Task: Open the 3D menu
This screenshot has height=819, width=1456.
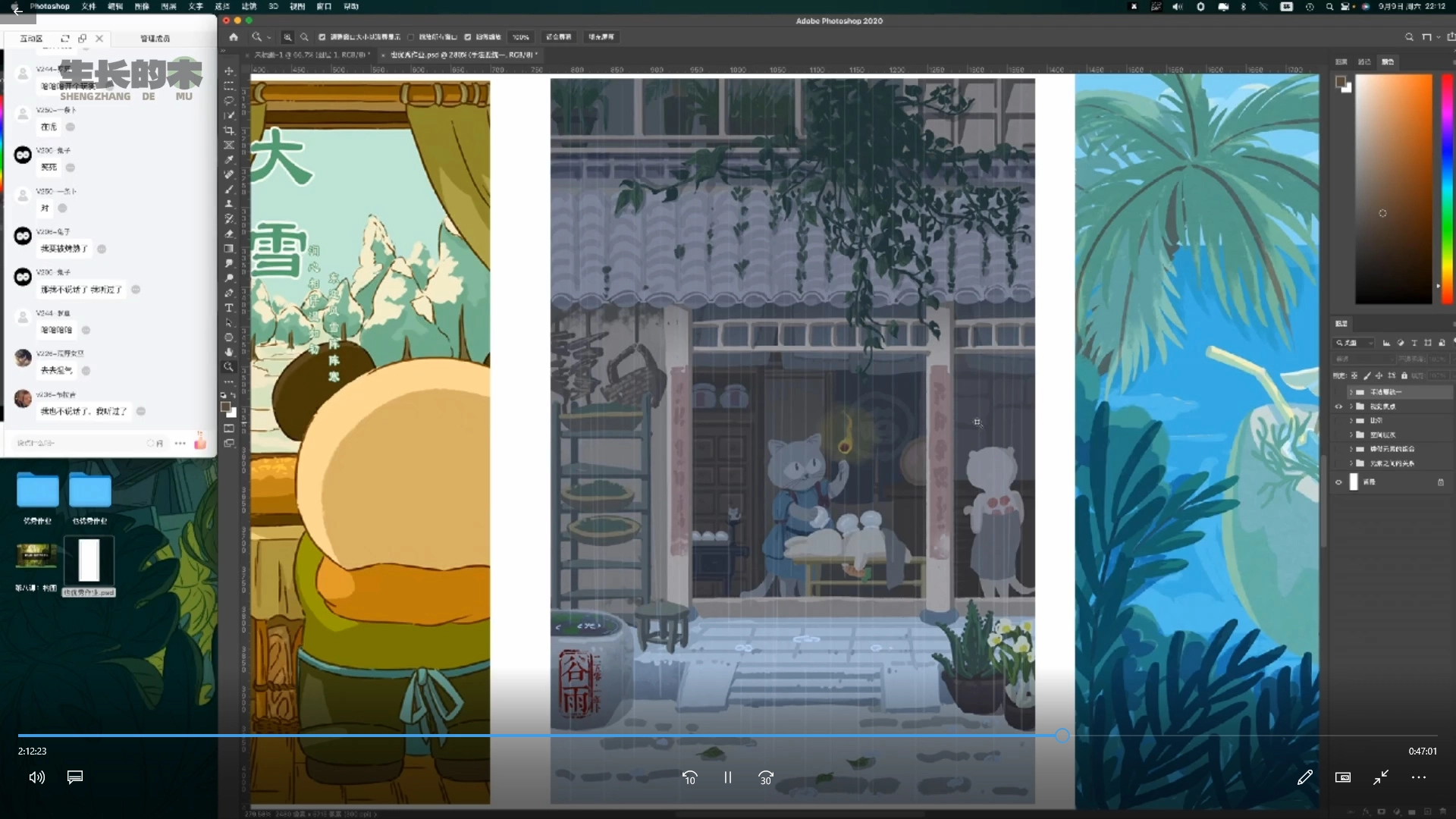Action: [273, 6]
